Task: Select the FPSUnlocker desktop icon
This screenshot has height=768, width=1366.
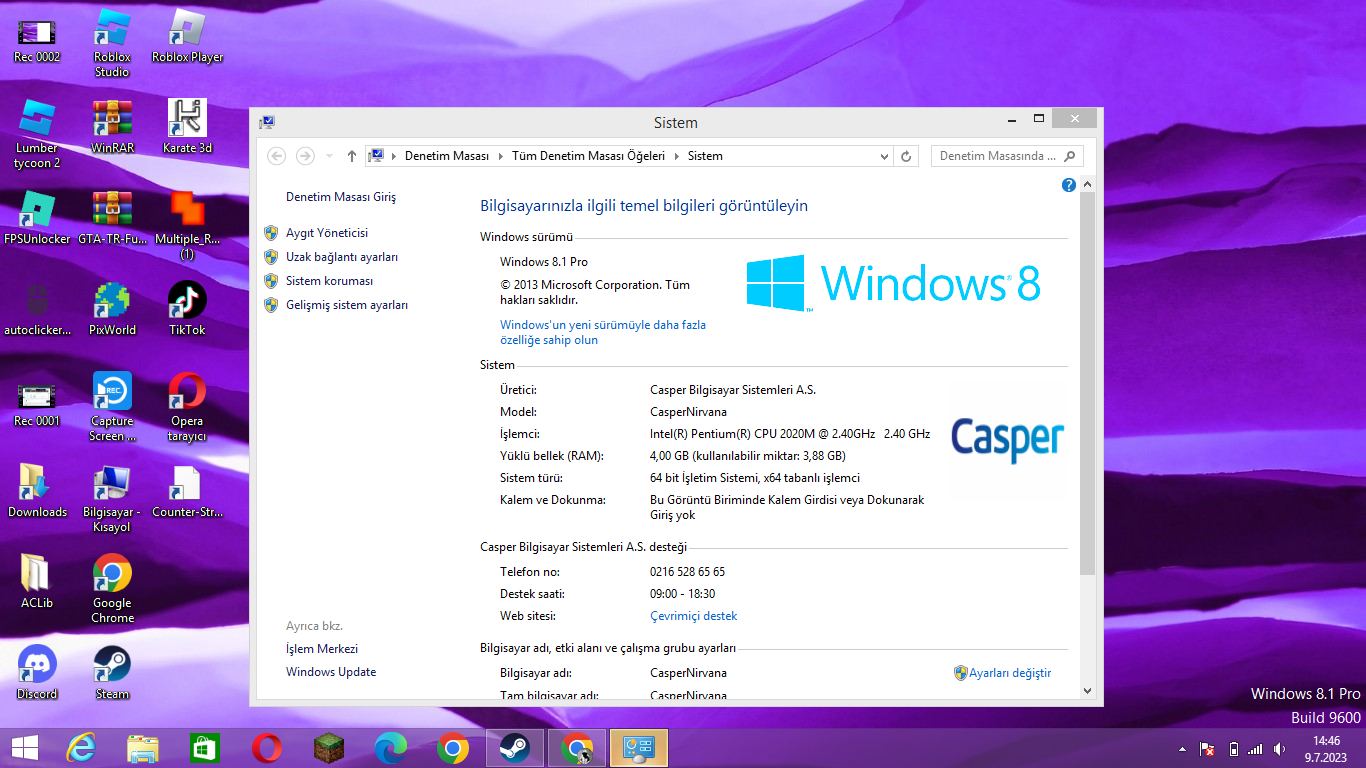Action: 37,218
